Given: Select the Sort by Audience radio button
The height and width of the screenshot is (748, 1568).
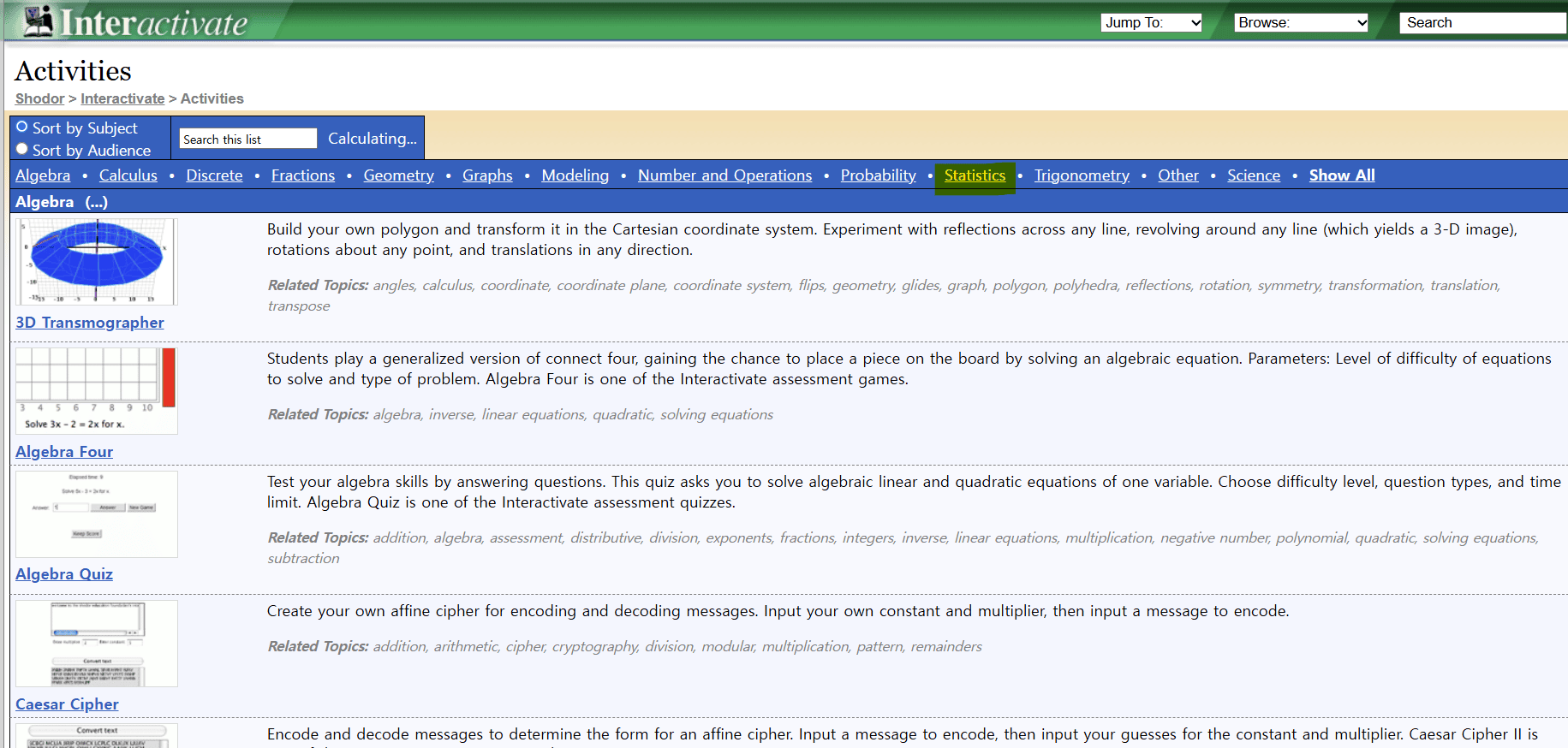Looking at the screenshot, I should 22,149.
